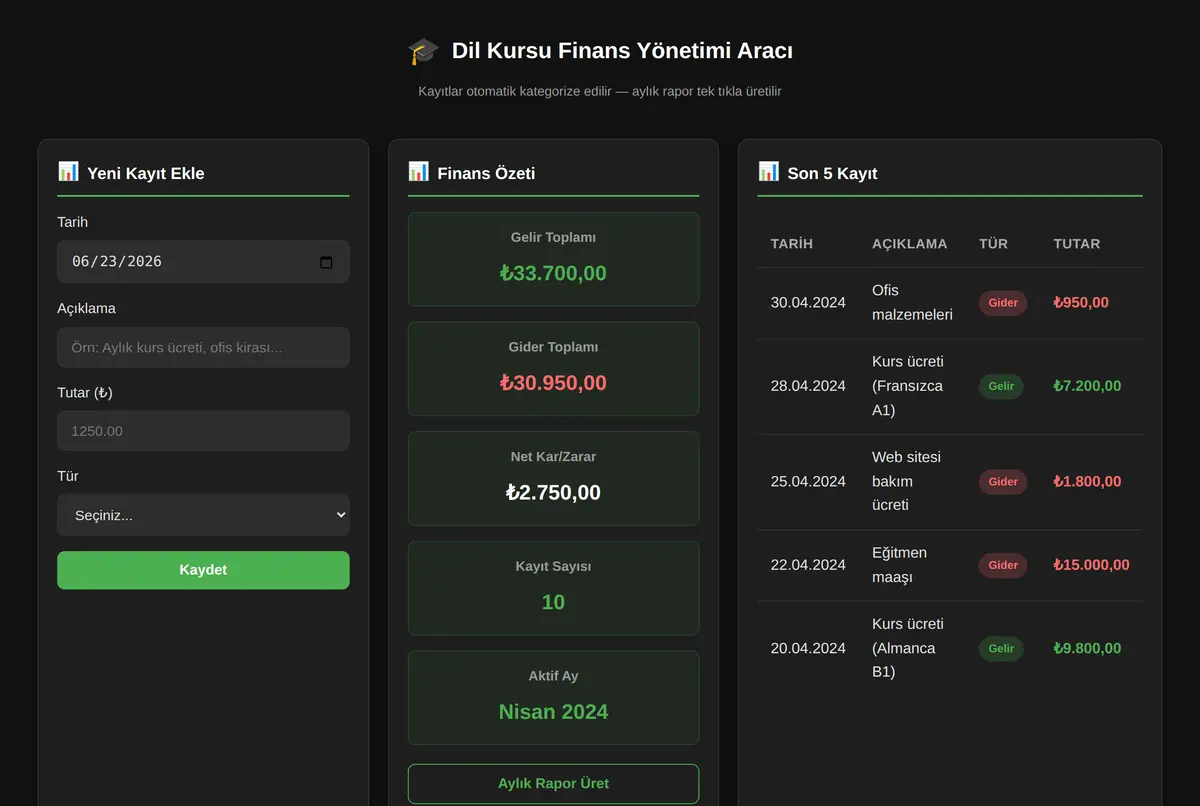Click the subtitle about otomatik kategorize
Viewport: 1200px width, 806px height.
tap(600, 91)
